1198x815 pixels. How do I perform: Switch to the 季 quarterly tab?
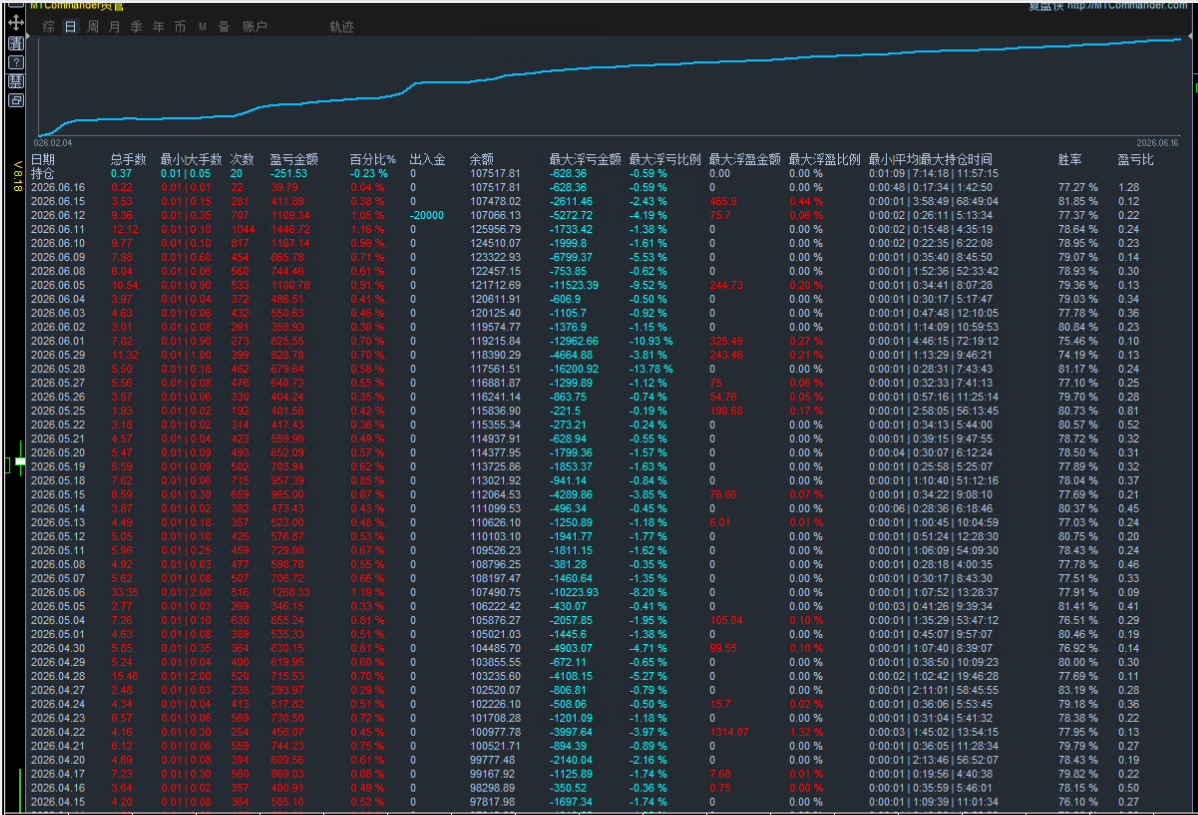pyautogui.click(x=136, y=27)
